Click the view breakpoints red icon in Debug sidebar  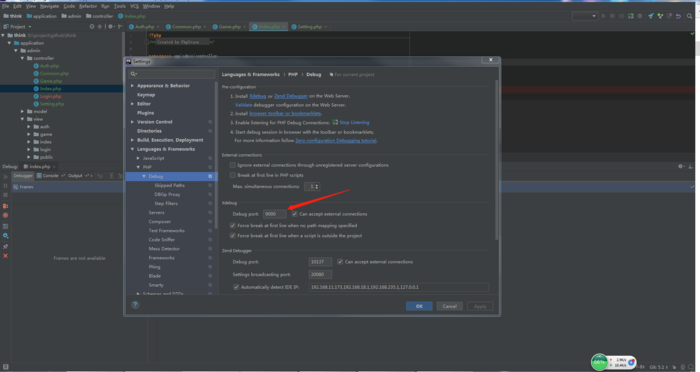[x=5, y=206]
